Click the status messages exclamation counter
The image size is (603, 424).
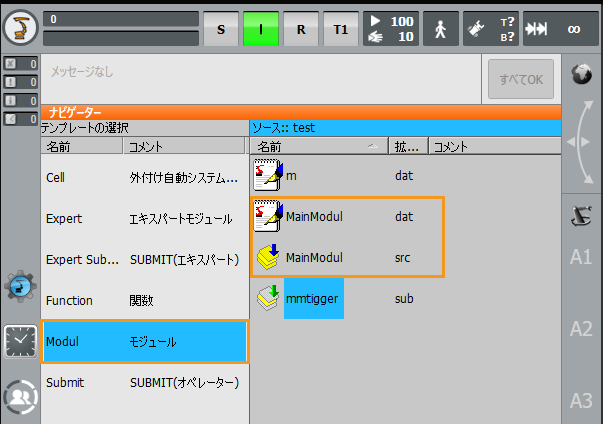[20, 82]
